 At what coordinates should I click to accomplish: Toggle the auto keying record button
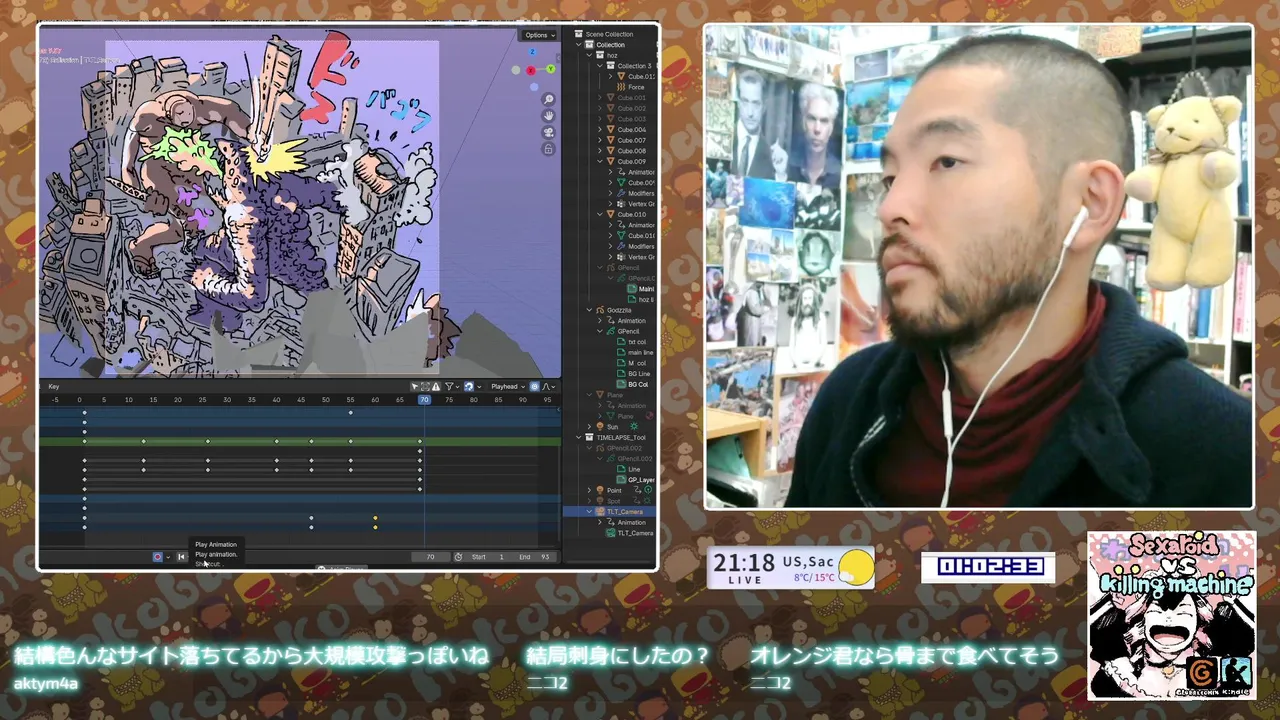[157, 557]
